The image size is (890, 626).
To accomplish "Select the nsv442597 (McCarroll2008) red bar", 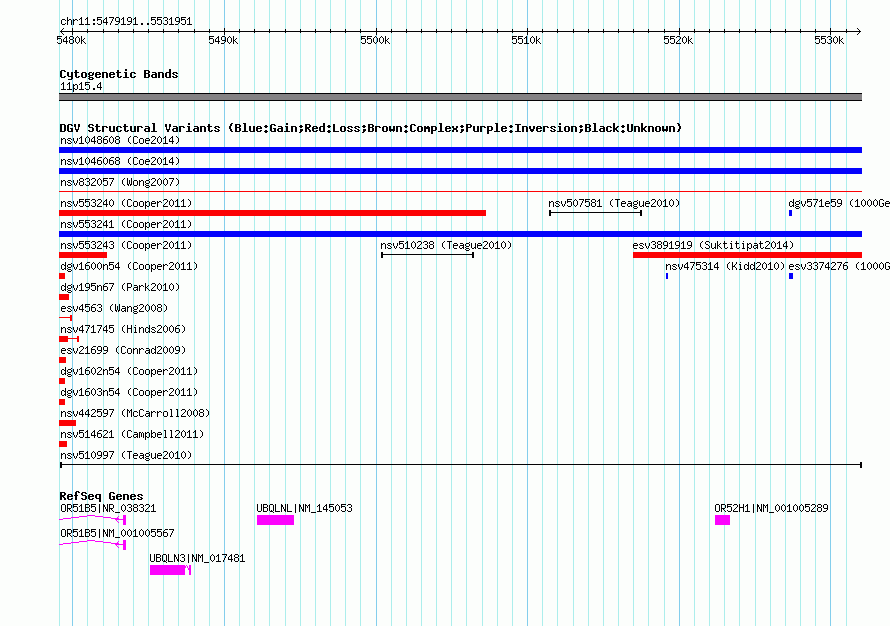I will point(68,423).
